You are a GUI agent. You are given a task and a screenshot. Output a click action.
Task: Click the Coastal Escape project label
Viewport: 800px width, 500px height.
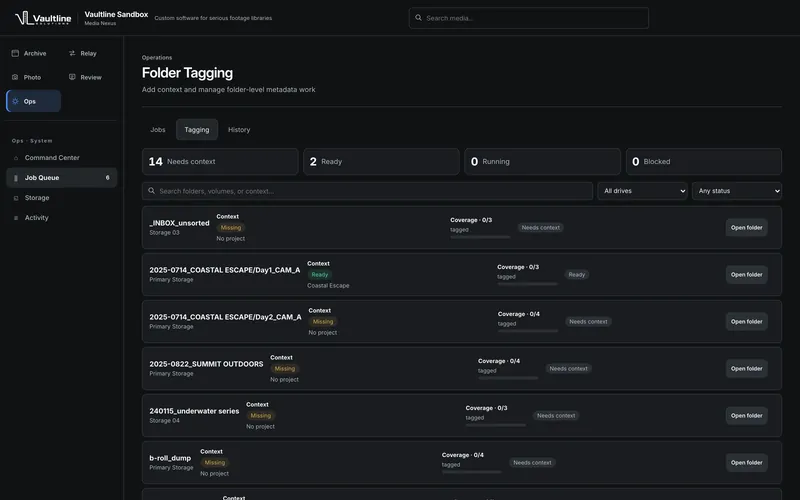click(x=328, y=286)
